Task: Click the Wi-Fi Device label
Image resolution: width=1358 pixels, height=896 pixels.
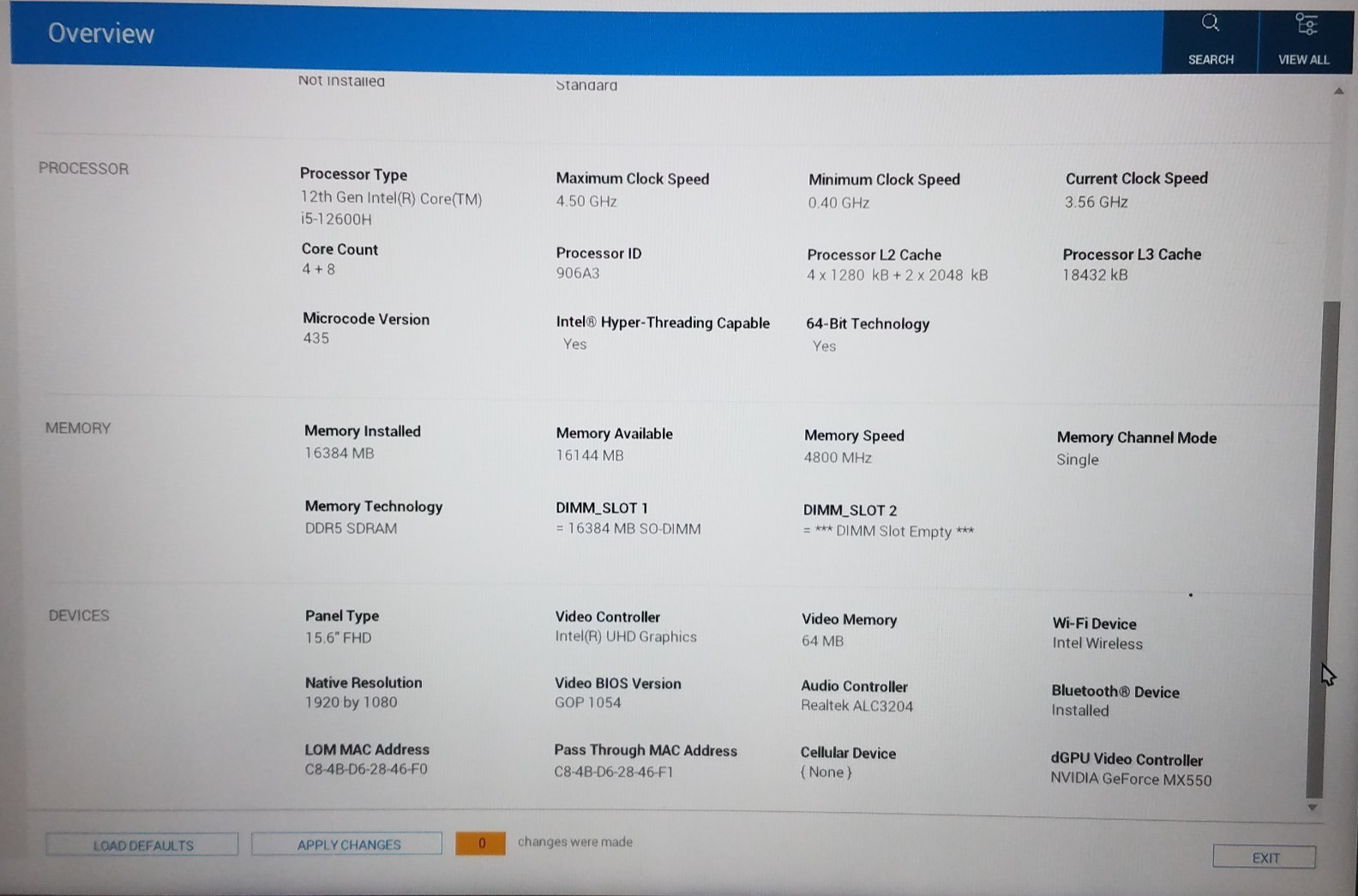Action: coord(1095,624)
